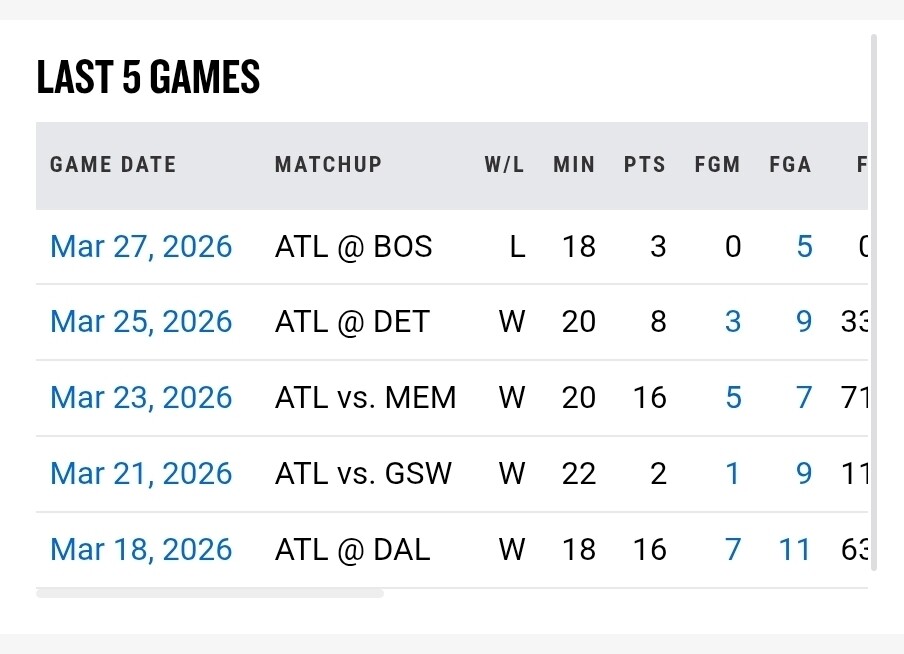The width and height of the screenshot is (904, 654).
Task: Open the Mar 21, 2026 game link
Action: [141, 473]
